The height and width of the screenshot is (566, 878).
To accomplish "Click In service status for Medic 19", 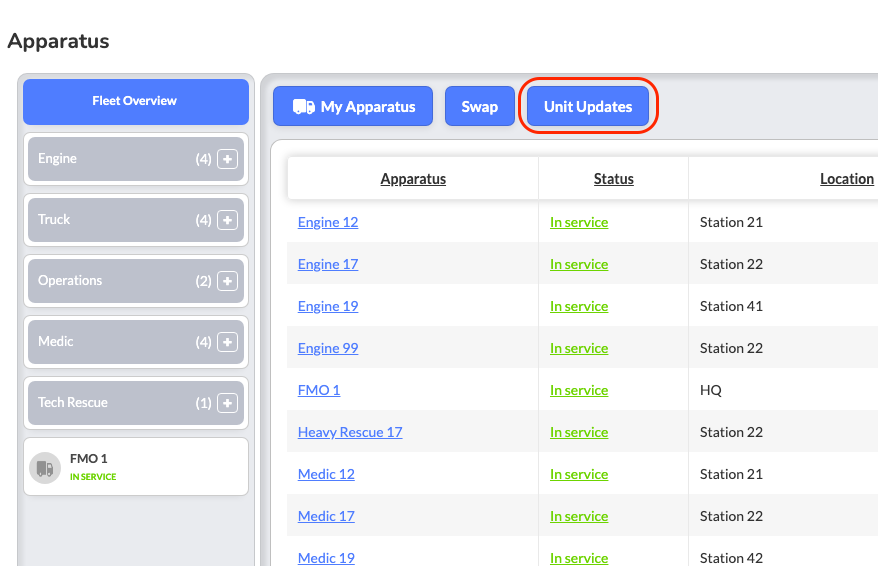I will coord(579,558).
